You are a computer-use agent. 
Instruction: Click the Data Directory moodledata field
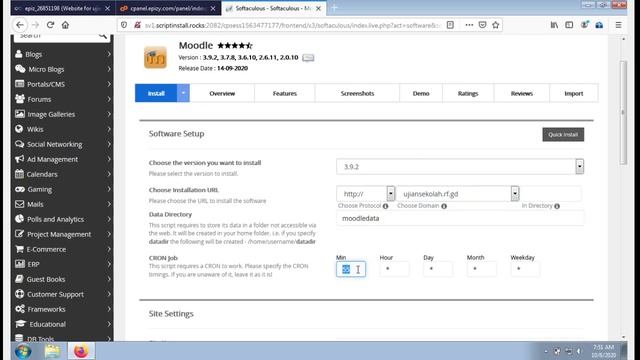460,218
